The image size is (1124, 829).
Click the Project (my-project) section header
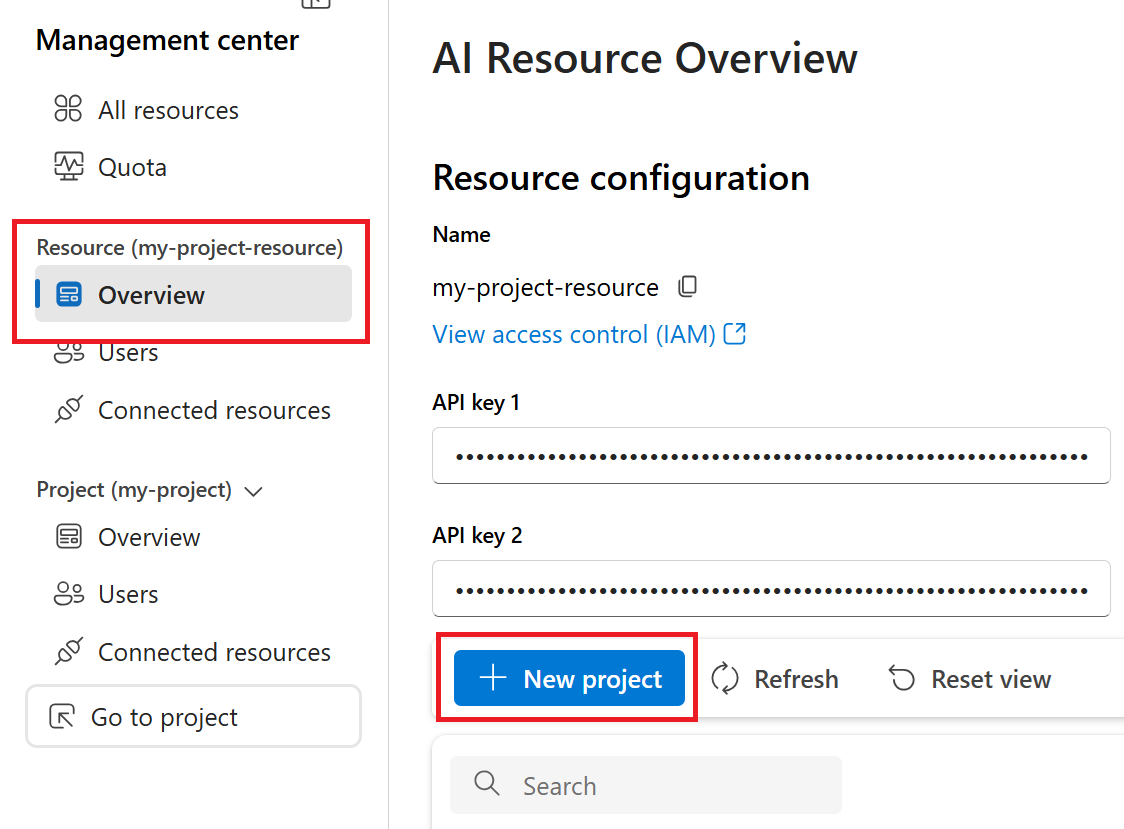point(134,490)
